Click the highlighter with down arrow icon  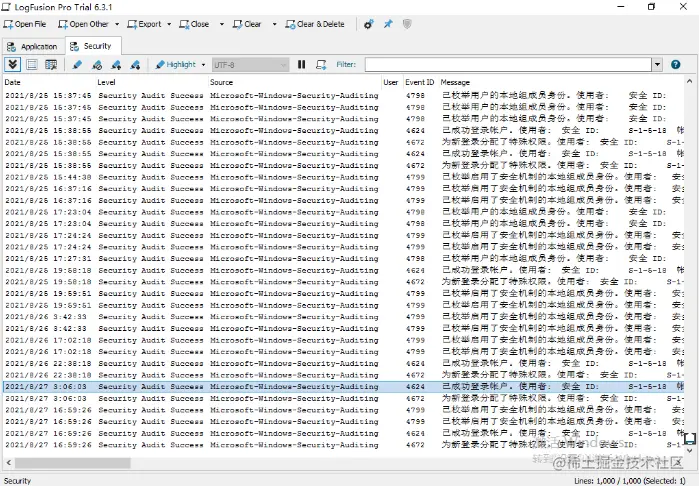135,65
